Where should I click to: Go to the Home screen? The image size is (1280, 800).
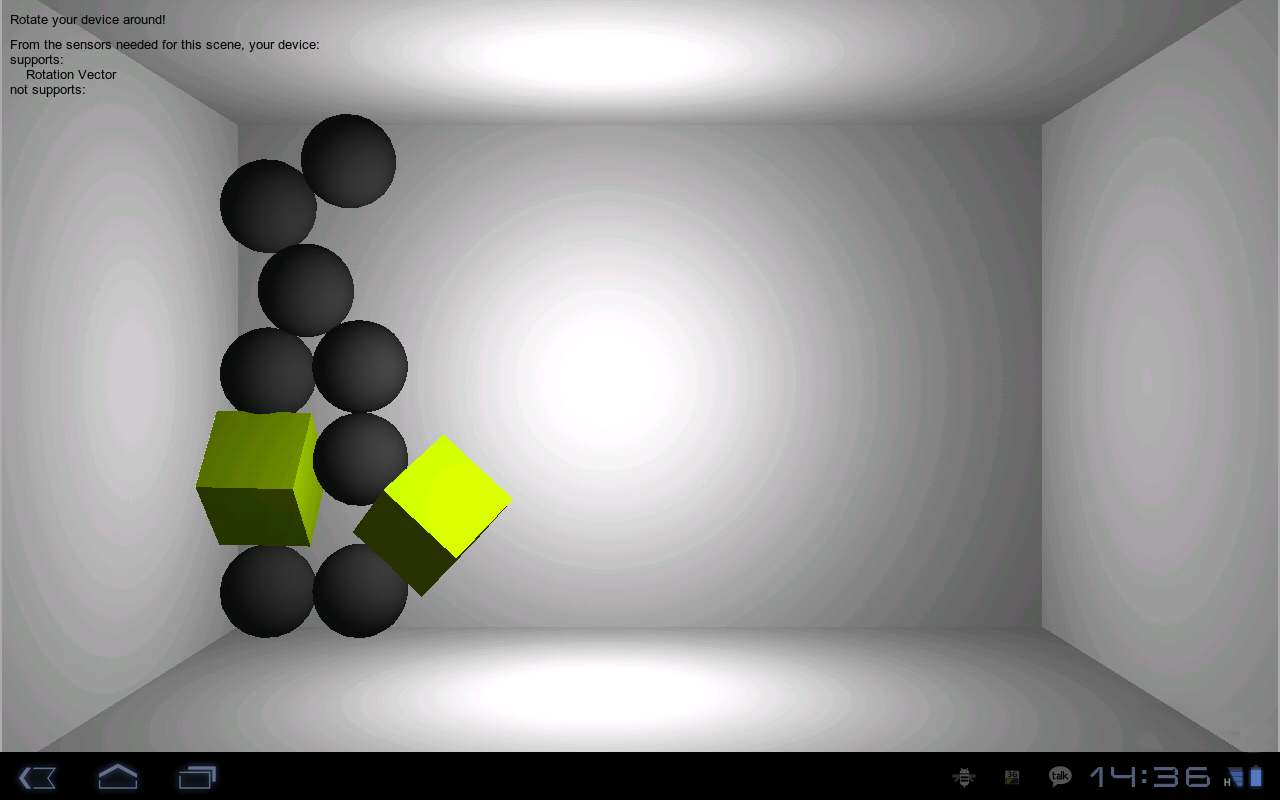[117, 776]
